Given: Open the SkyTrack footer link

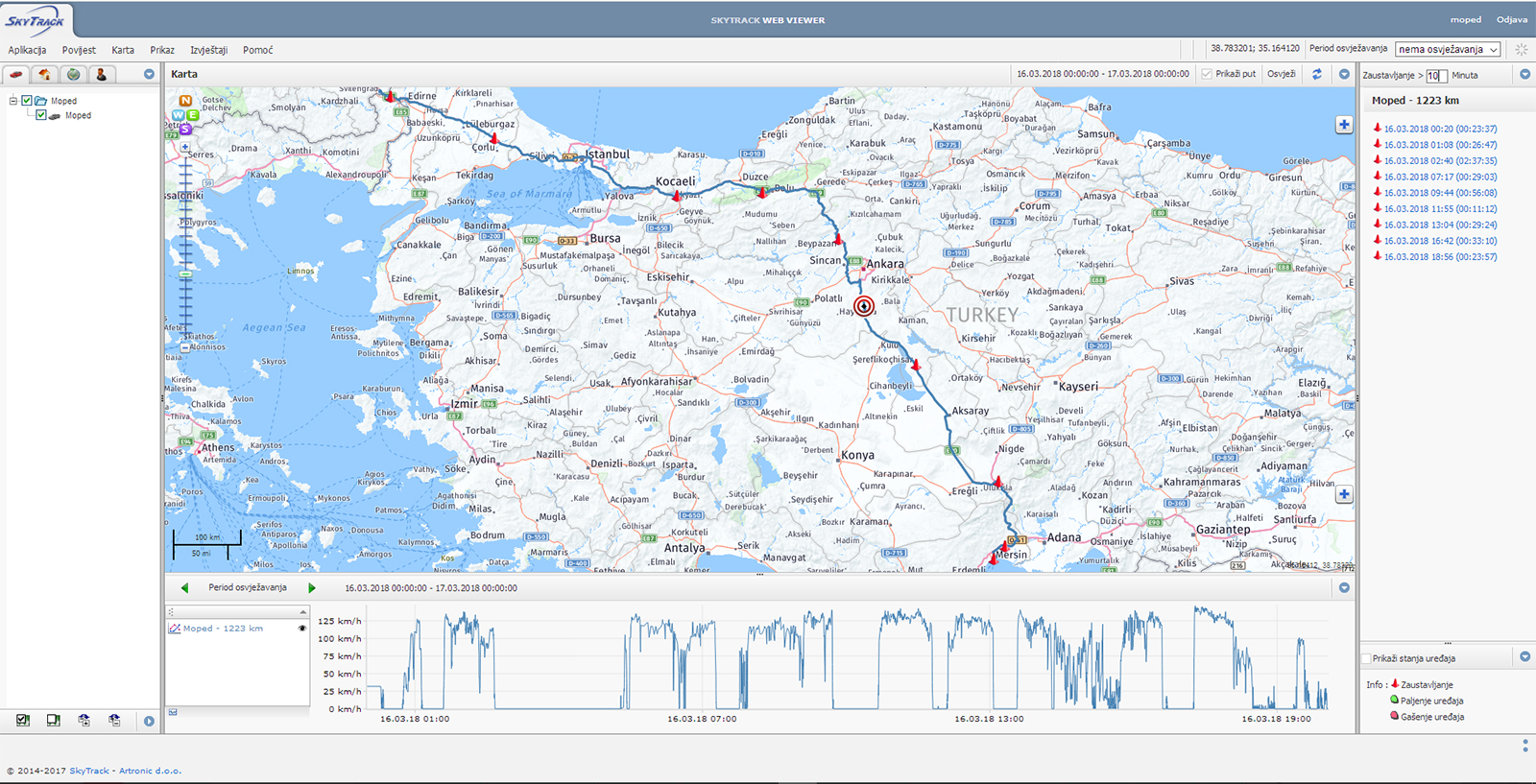Looking at the screenshot, I should [89, 771].
